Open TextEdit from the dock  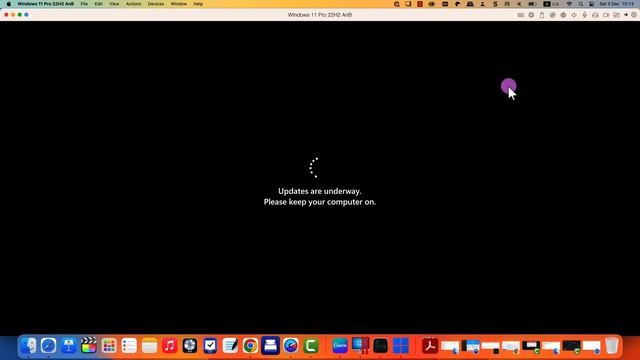tap(230, 346)
